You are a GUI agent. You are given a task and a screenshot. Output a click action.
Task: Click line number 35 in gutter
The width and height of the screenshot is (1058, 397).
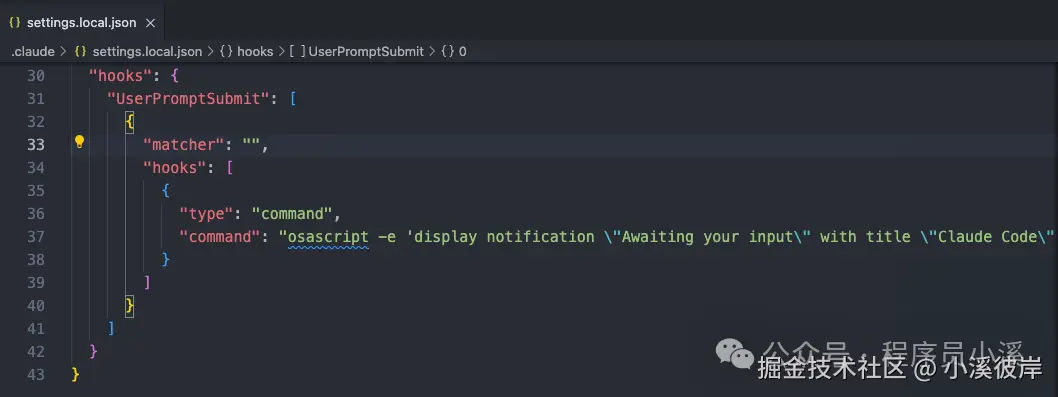point(36,190)
